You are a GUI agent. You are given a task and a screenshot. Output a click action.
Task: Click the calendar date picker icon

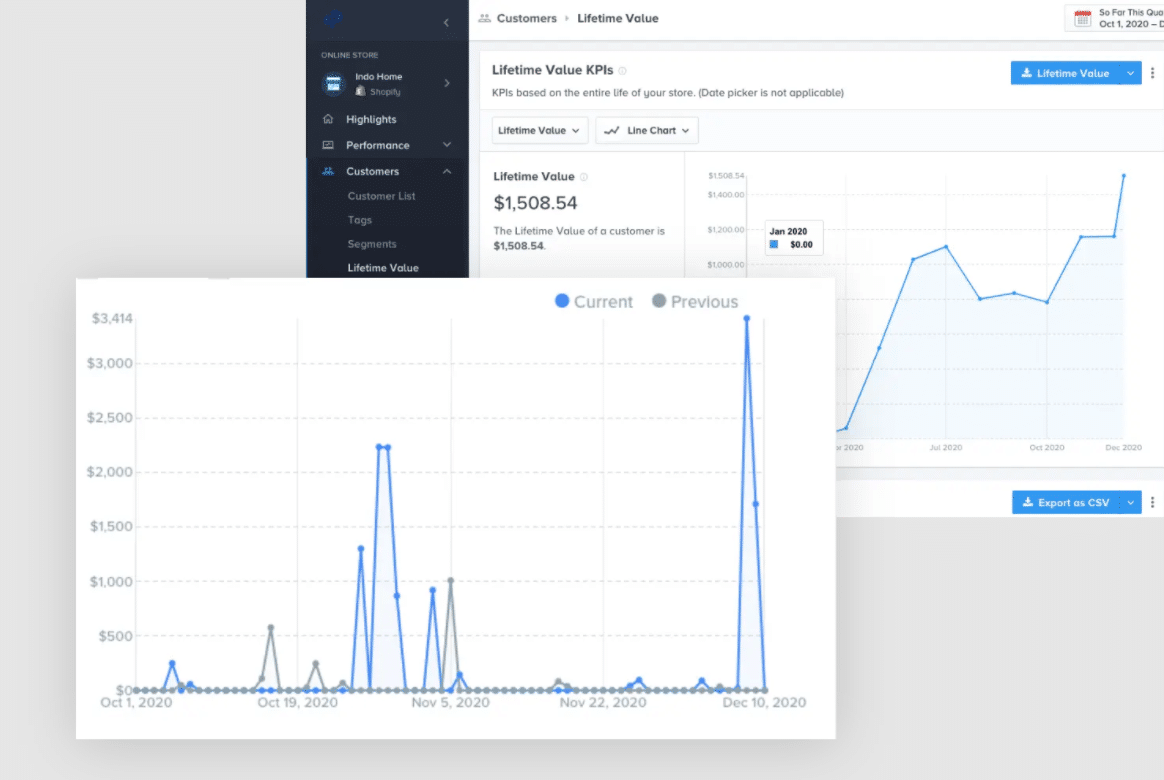coord(1082,18)
